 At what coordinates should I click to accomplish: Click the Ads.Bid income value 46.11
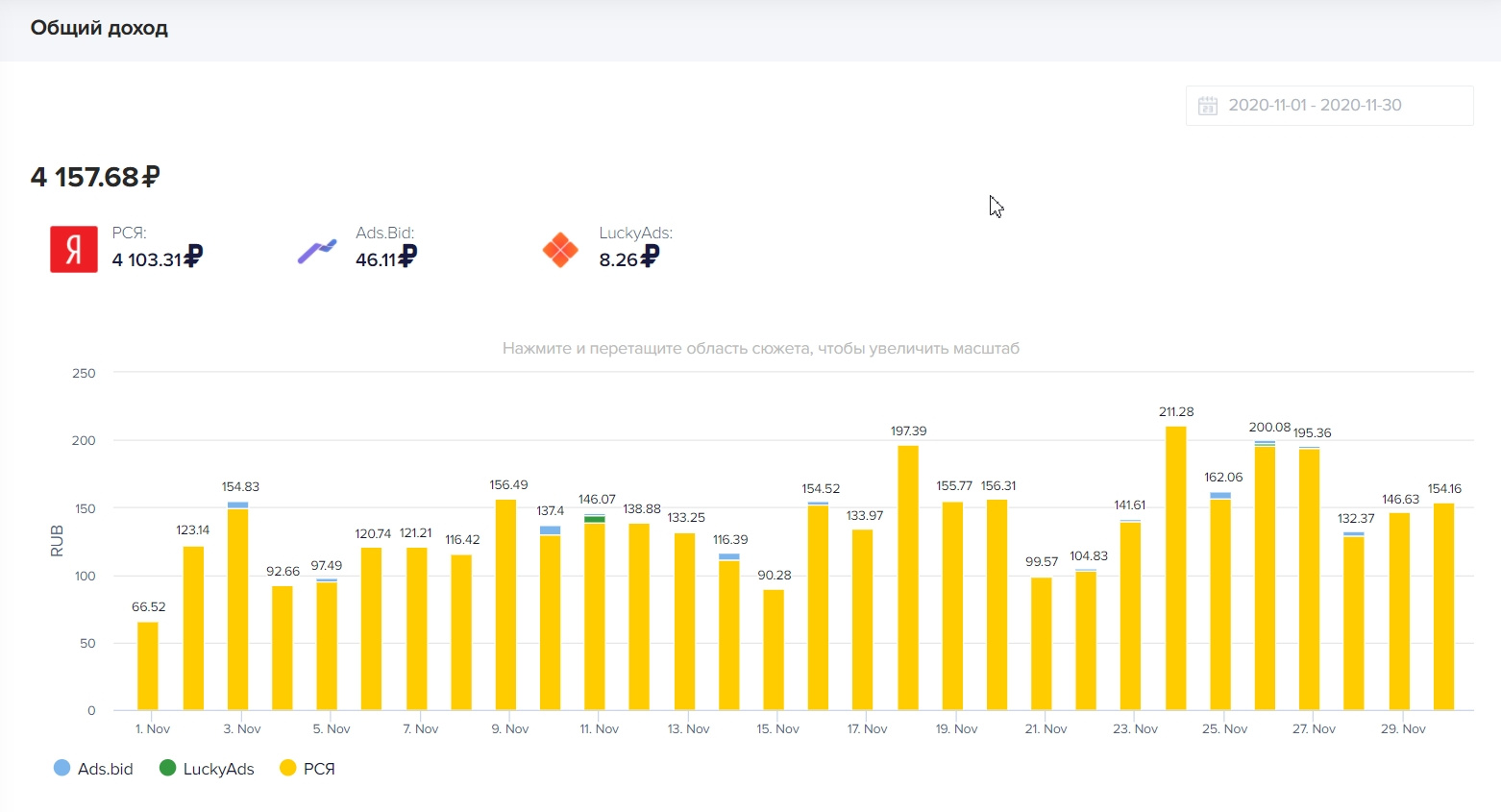pos(376,259)
